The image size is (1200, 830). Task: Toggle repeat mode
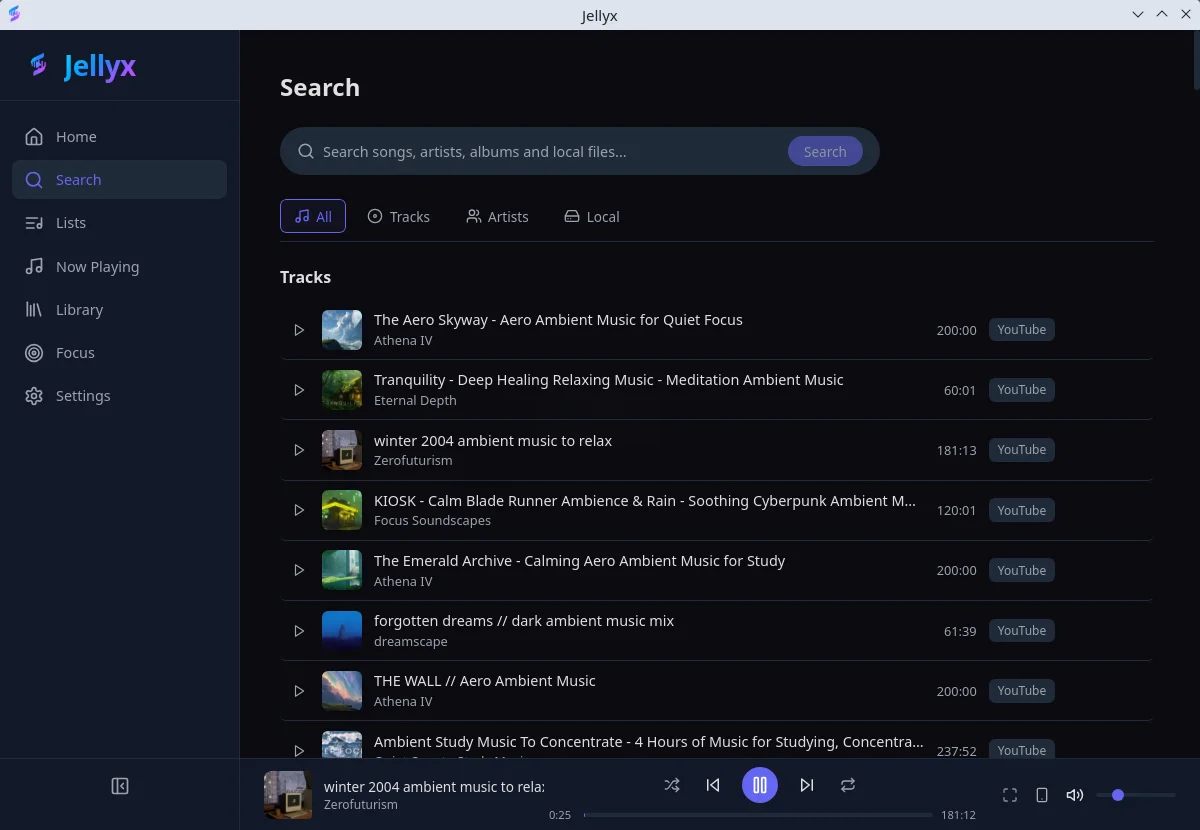[x=848, y=785]
